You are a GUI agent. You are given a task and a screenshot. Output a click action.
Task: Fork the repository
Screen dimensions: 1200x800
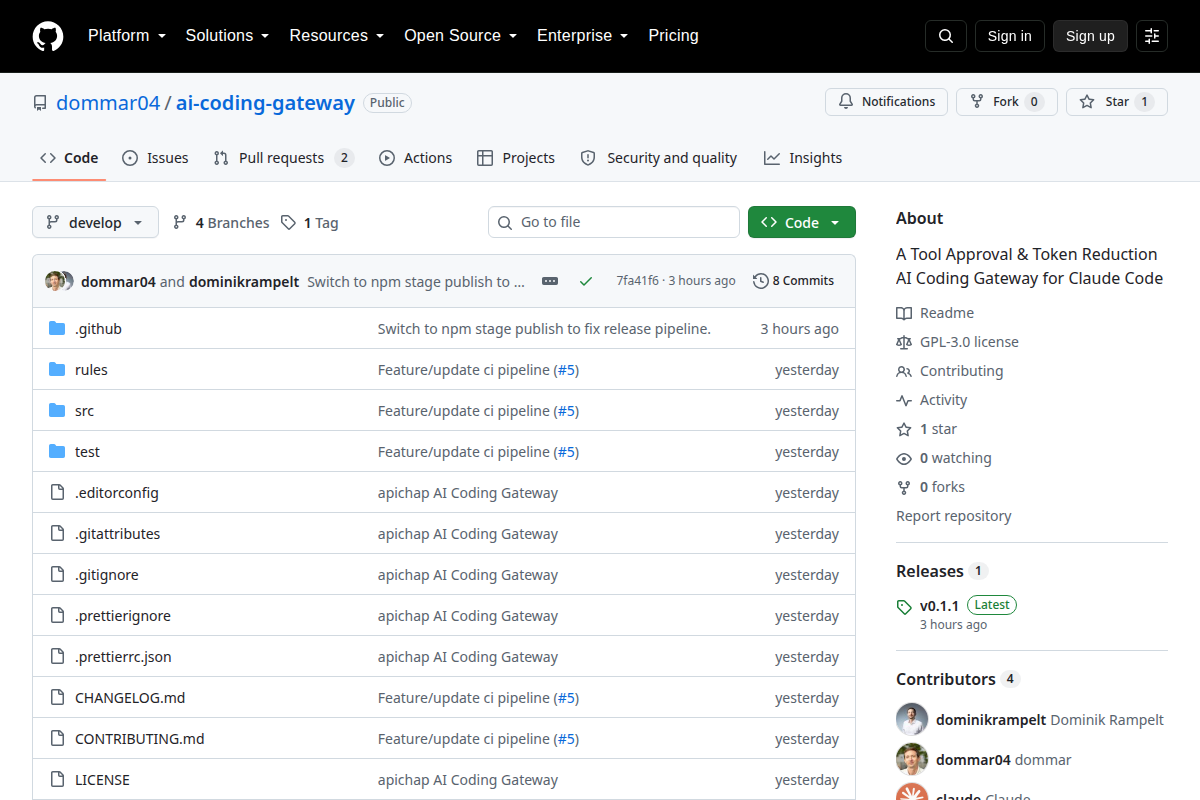tap(1006, 102)
